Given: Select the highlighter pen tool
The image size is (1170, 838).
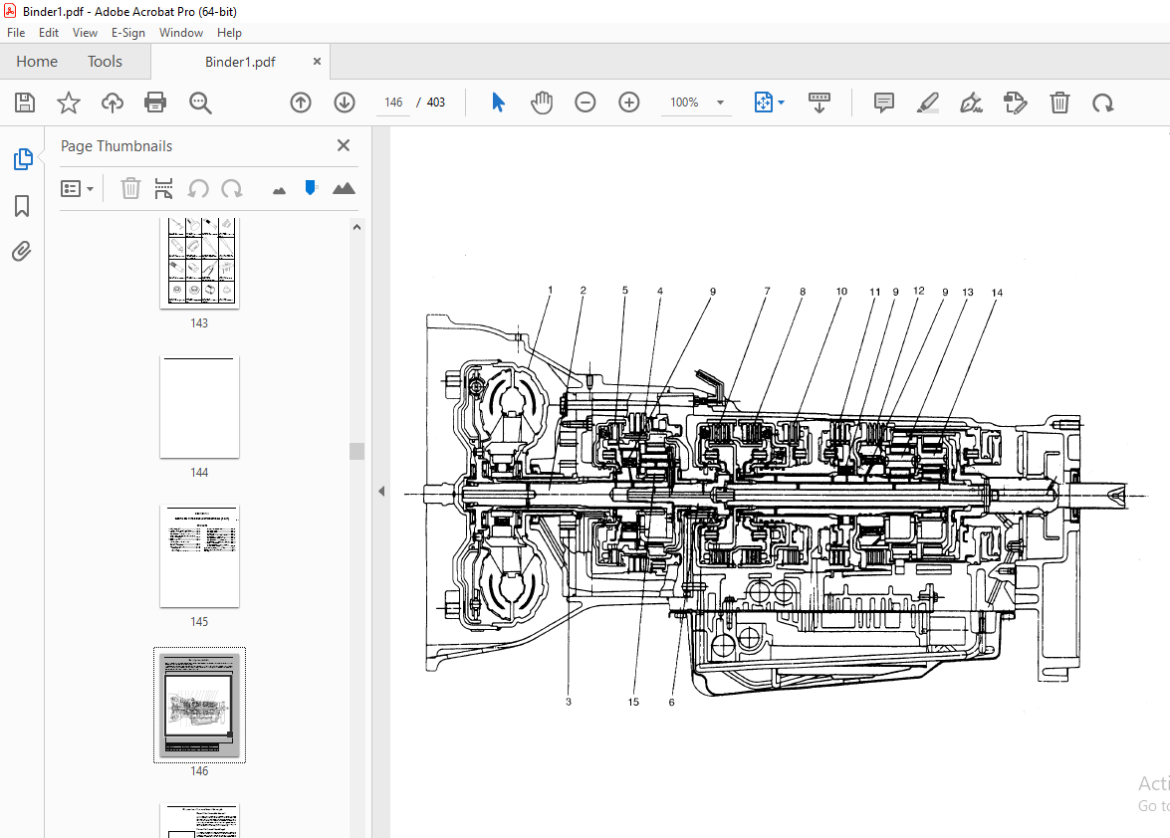Looking at the screenshot, I should pos(927,102).
